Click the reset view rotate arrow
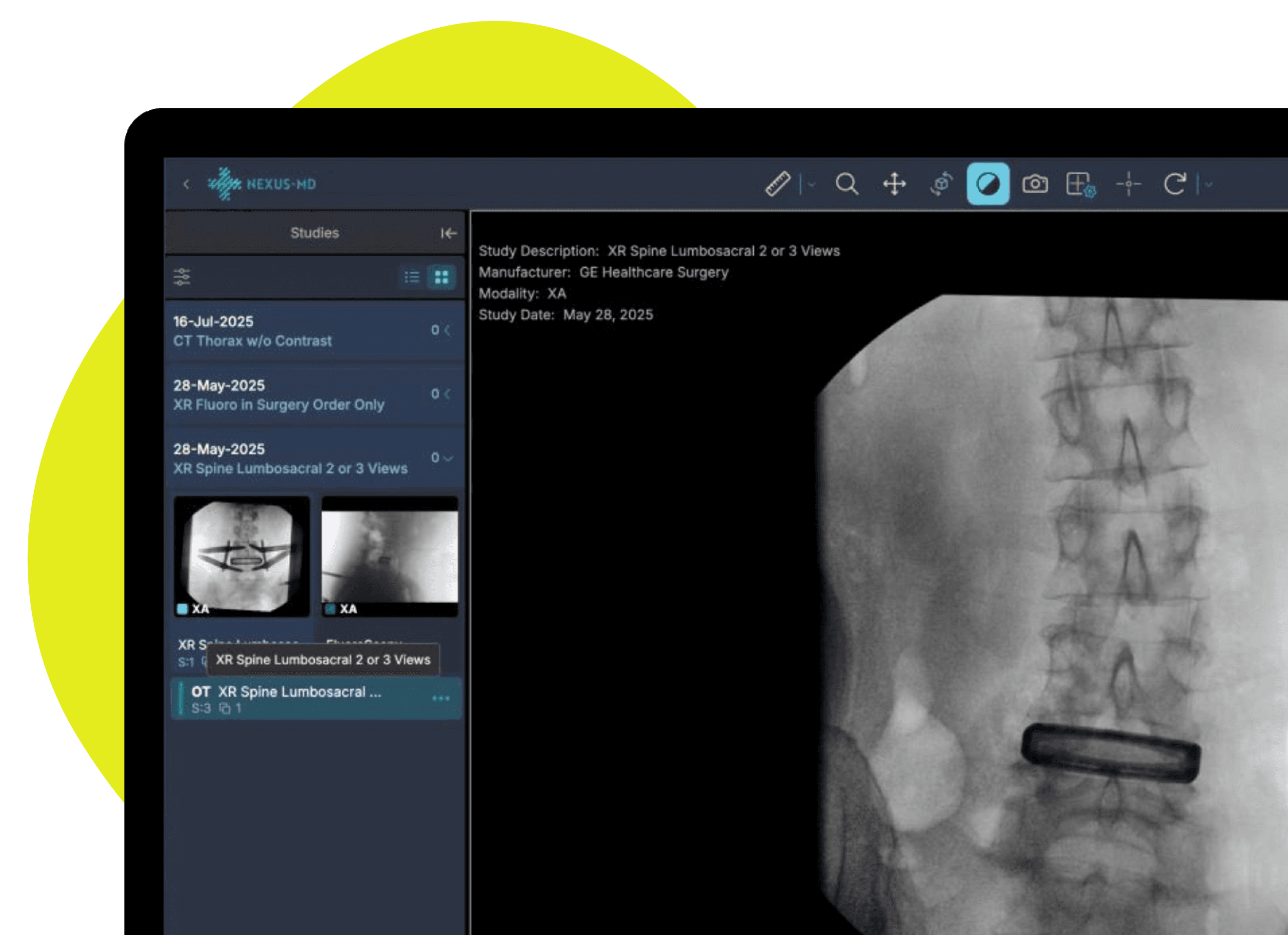Image resolution: width=1288 pixels, height=935 pixels. coord(1174,184)
